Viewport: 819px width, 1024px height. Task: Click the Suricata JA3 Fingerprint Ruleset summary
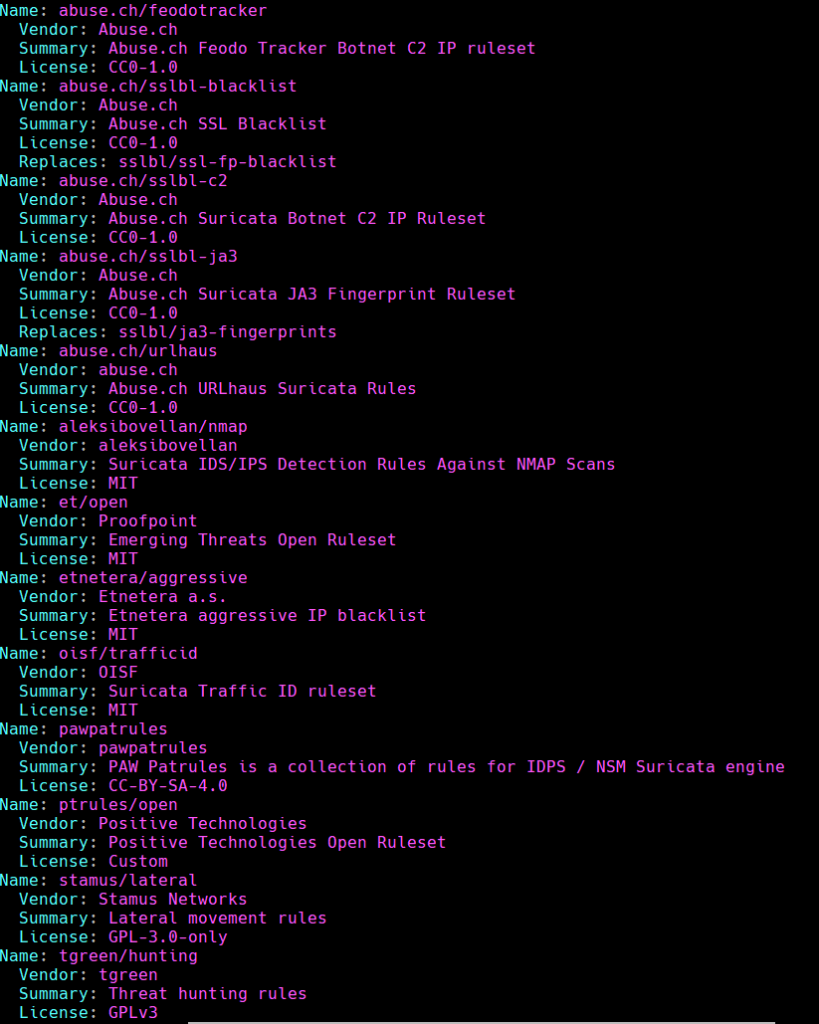311,294
